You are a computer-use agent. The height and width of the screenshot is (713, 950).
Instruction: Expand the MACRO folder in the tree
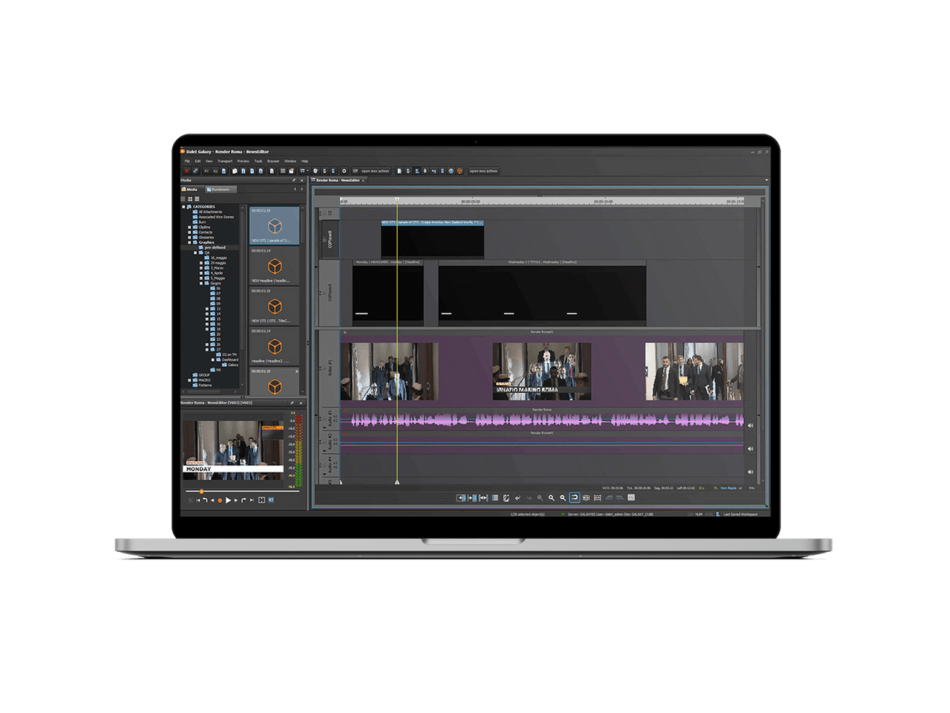tap(188, 380)
